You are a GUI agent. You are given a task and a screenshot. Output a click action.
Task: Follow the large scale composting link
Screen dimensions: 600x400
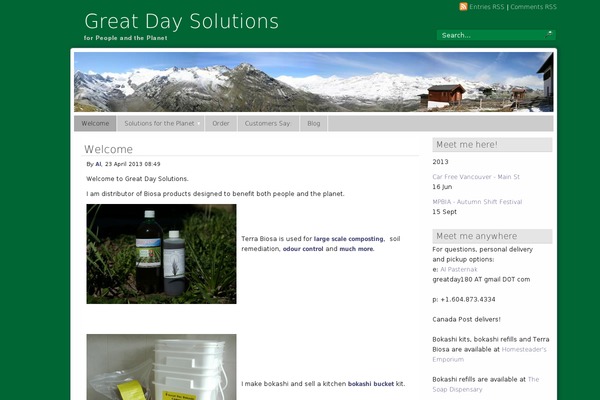click(349, 239)
